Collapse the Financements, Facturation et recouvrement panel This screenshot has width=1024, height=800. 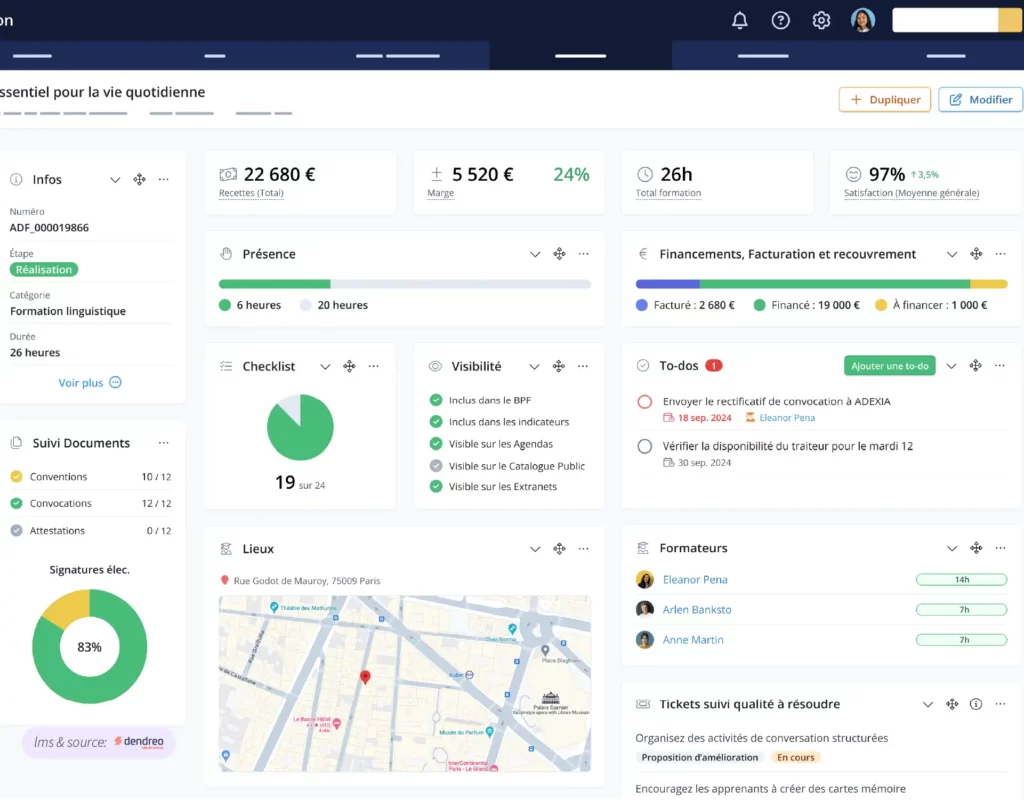pyautogui.click(x=952, y=254)
